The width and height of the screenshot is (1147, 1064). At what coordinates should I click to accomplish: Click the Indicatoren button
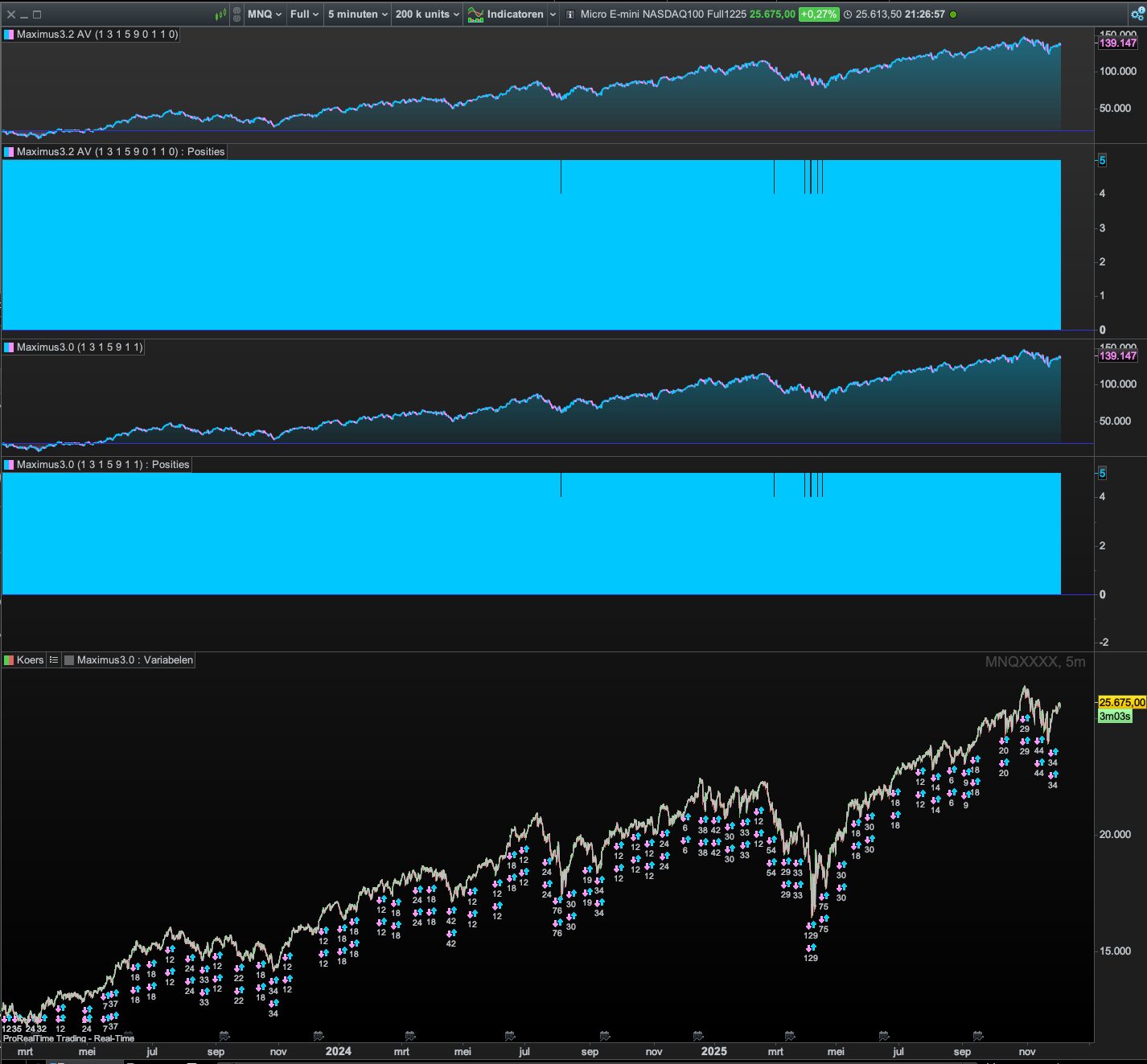[x=506, y=14]
